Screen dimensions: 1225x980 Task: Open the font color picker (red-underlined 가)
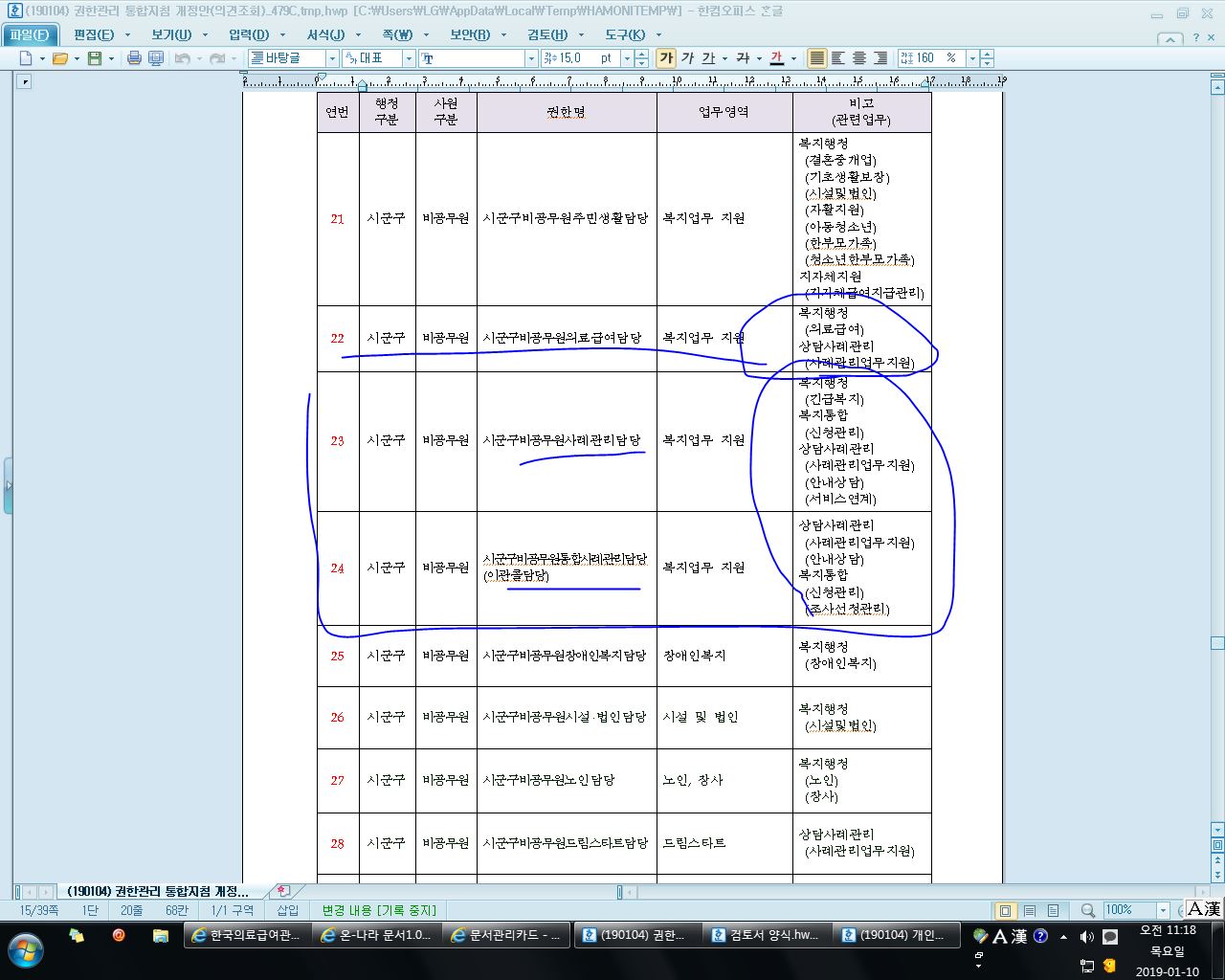pos(776,58)
